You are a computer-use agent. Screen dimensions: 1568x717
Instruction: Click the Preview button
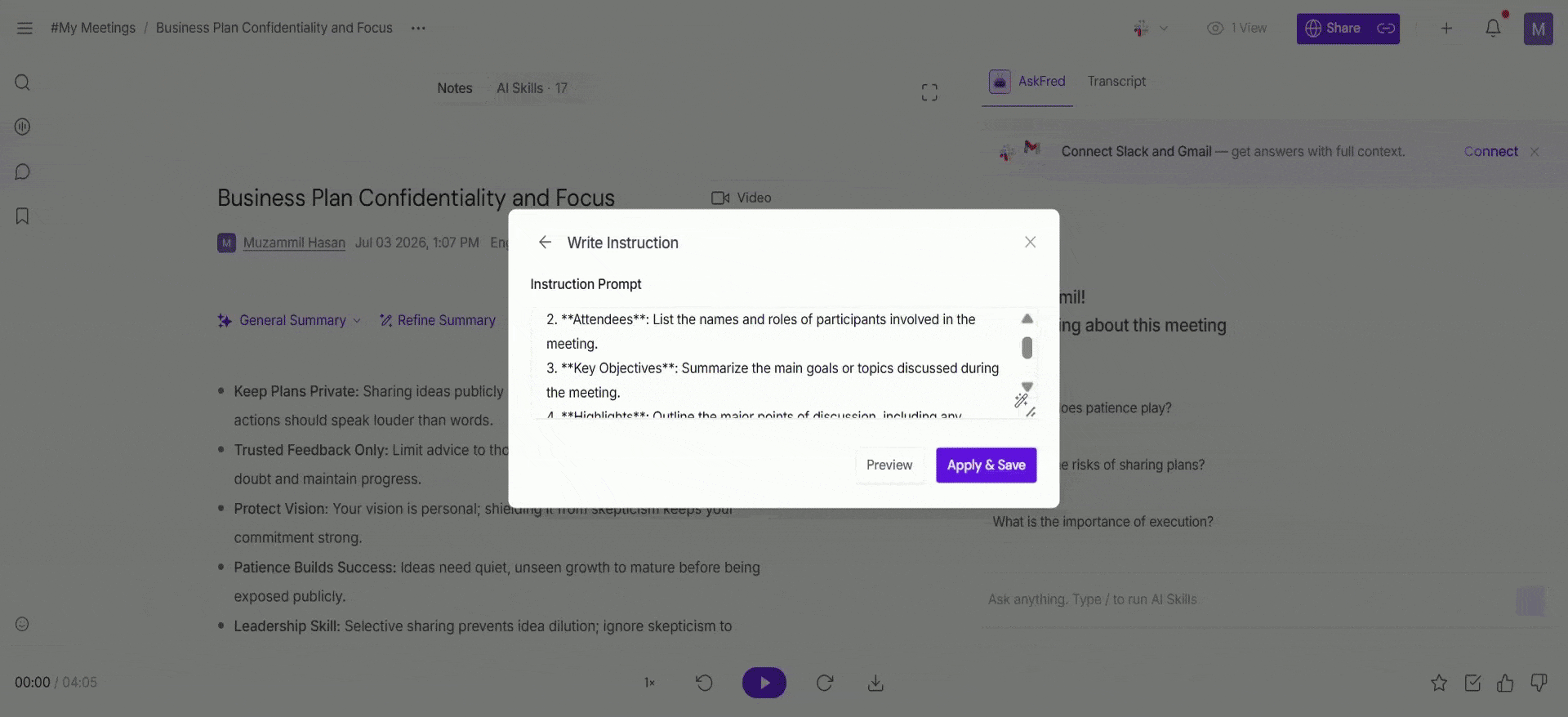point(889,465)
